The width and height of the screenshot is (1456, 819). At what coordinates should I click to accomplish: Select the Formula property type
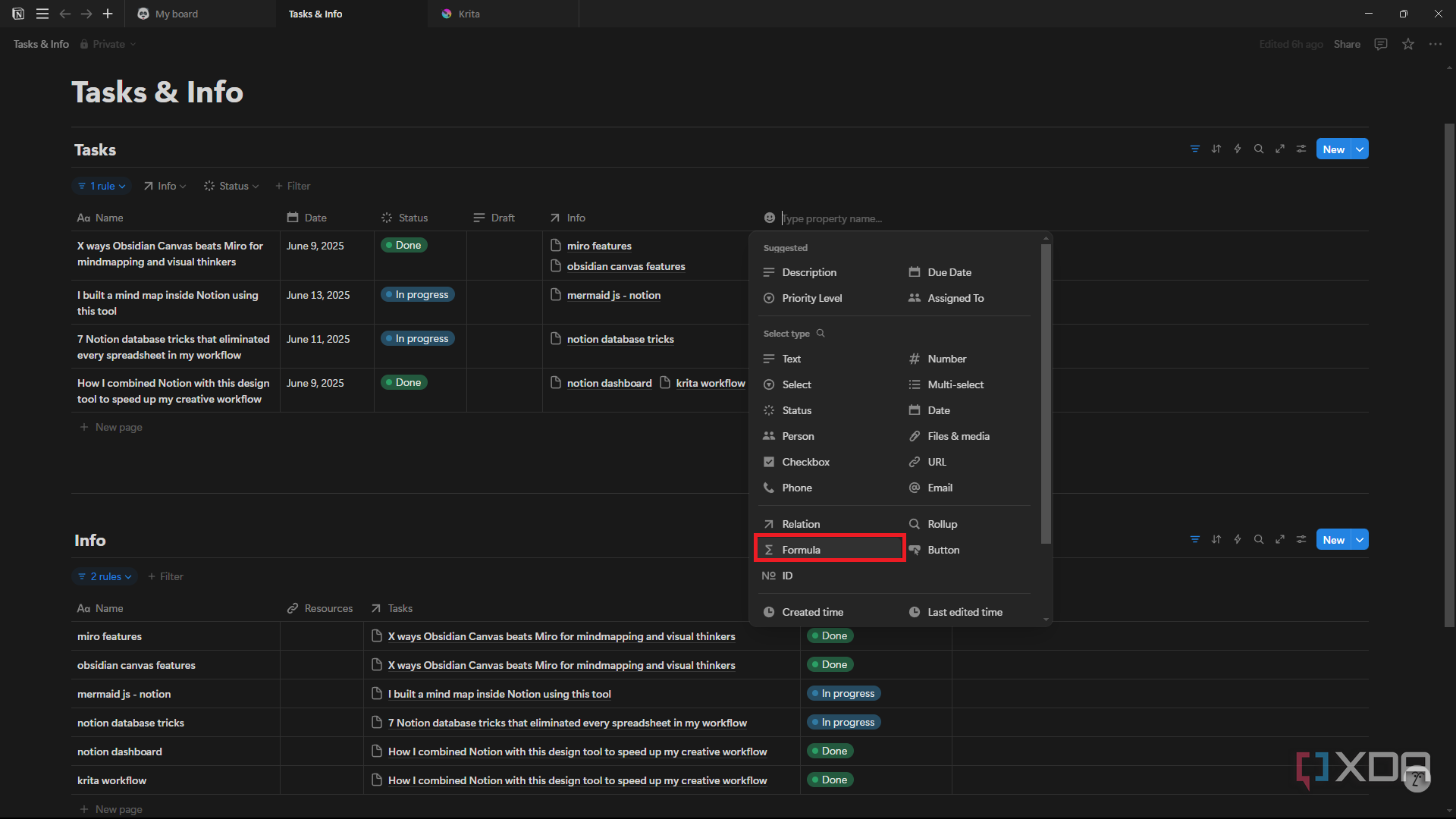pyautogui.click(x=830, y=550)
